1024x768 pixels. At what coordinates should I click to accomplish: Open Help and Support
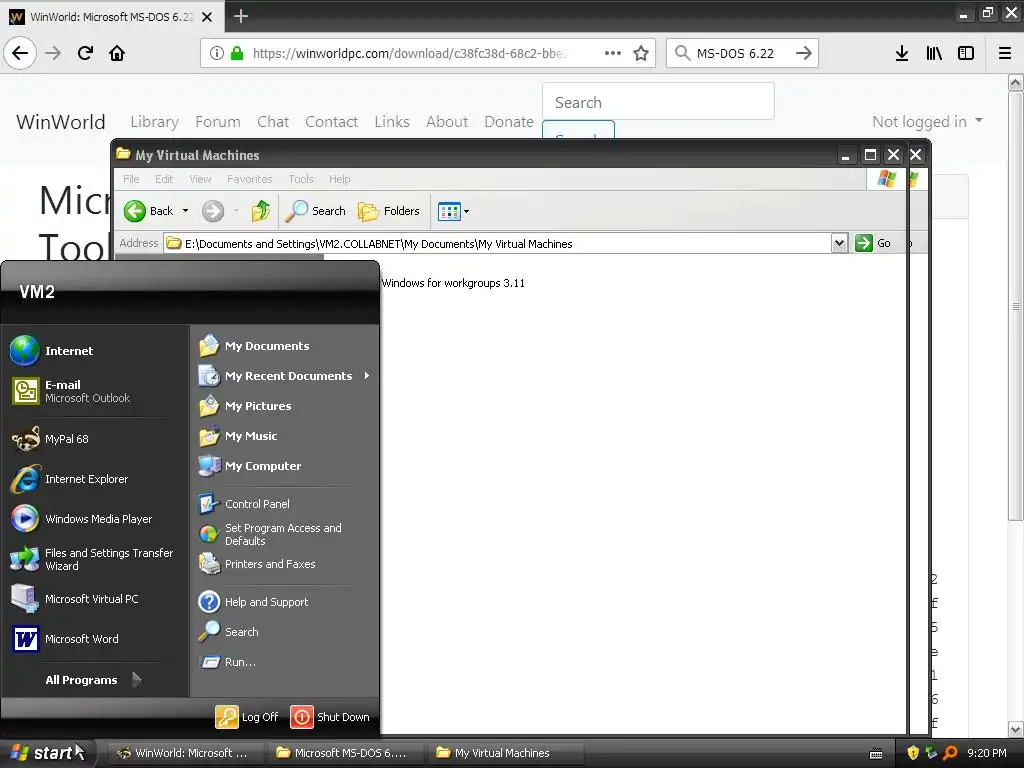(x=253, y=601)
